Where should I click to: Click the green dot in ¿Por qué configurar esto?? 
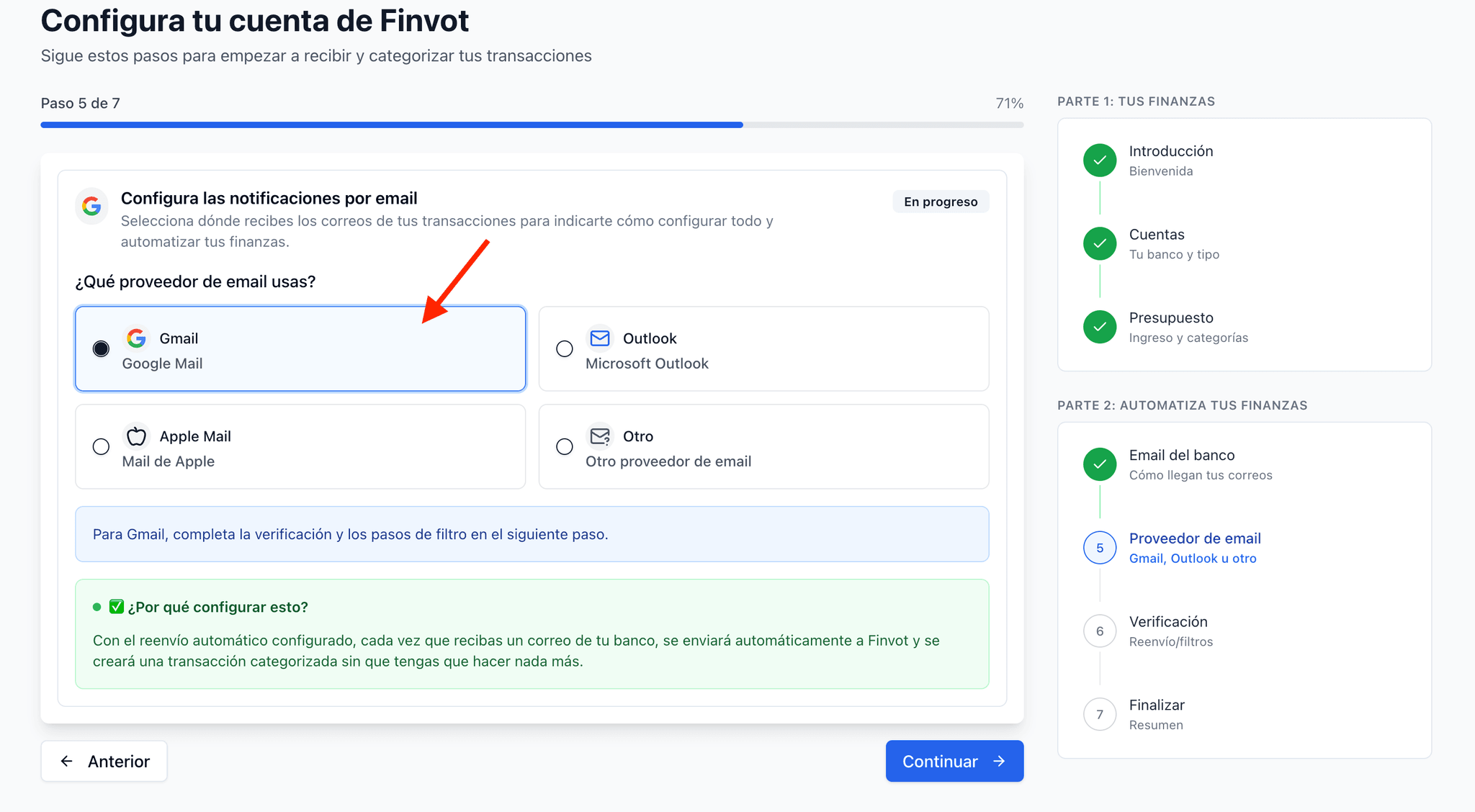97,607
